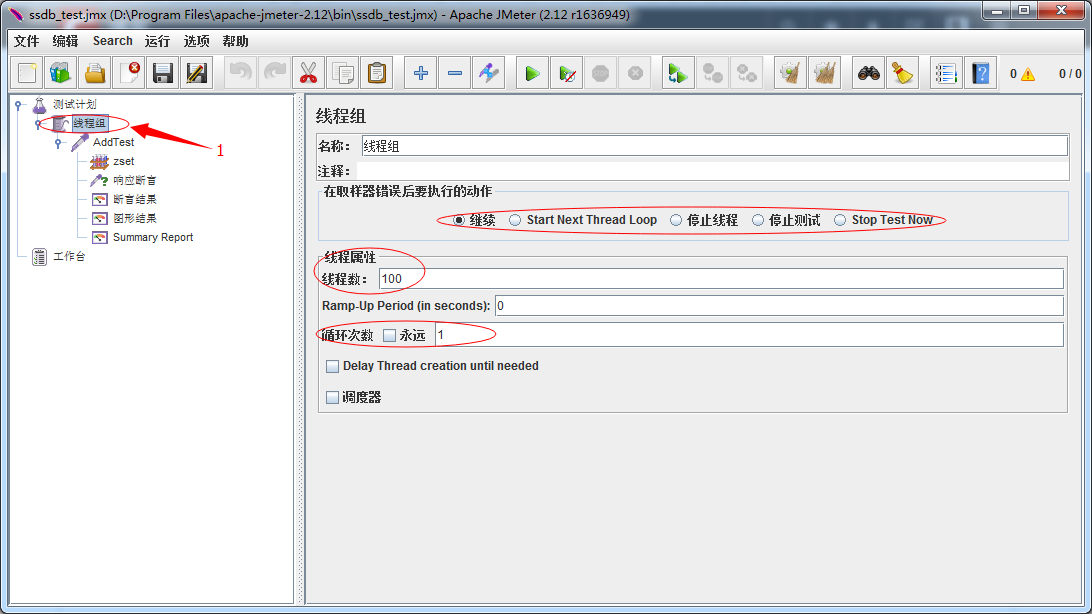The width and height of the screenshot is (1092, 614).
Task: Select the 停止线程 radio button
Action: [x=676, y=220]
